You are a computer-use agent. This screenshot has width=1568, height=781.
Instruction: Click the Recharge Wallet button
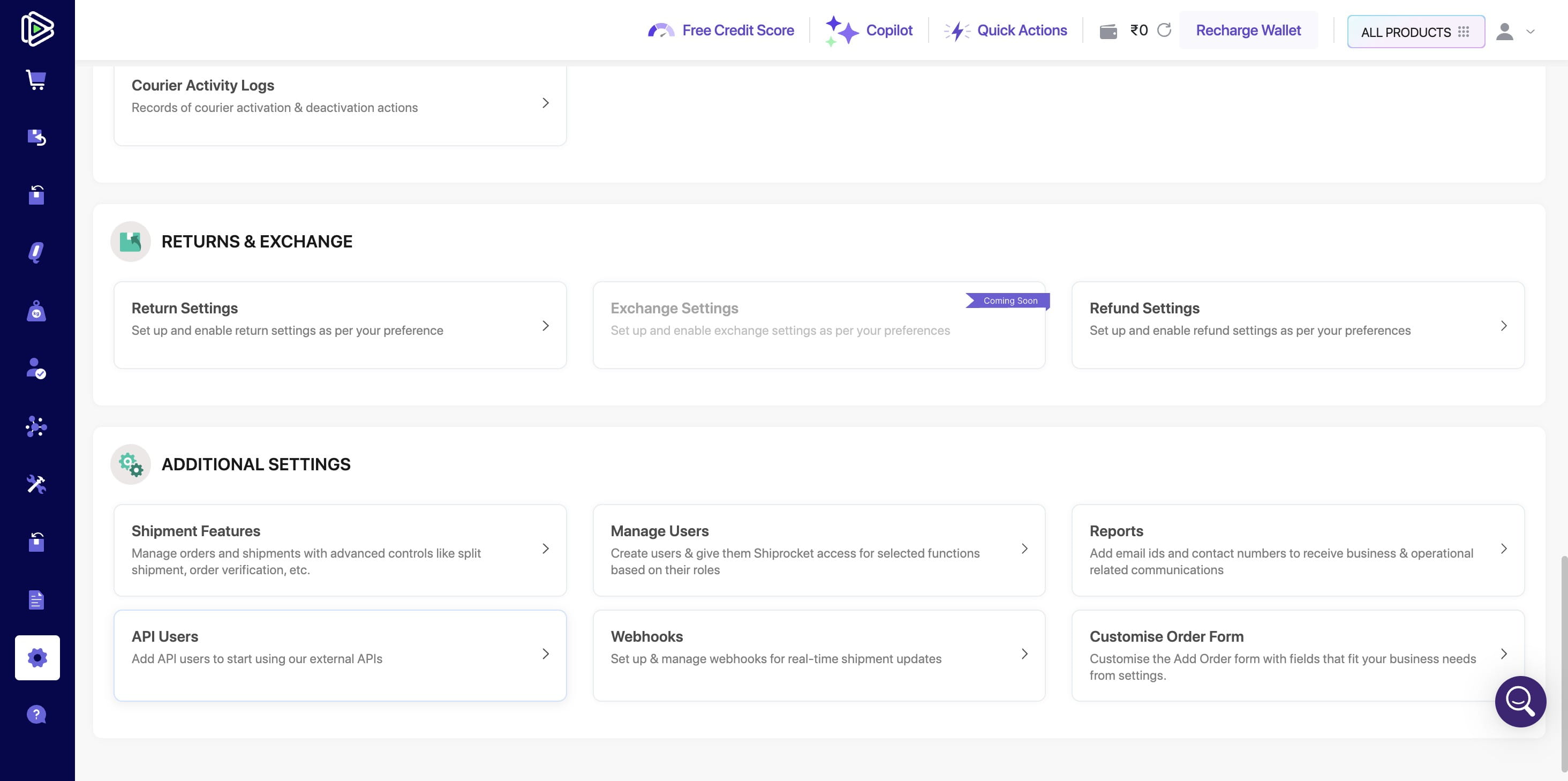(x=1248, y=30)
